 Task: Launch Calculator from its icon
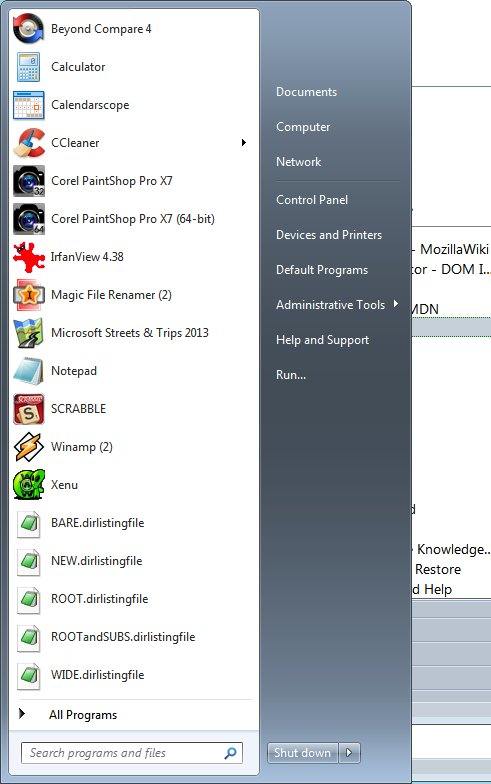[28, 66]
